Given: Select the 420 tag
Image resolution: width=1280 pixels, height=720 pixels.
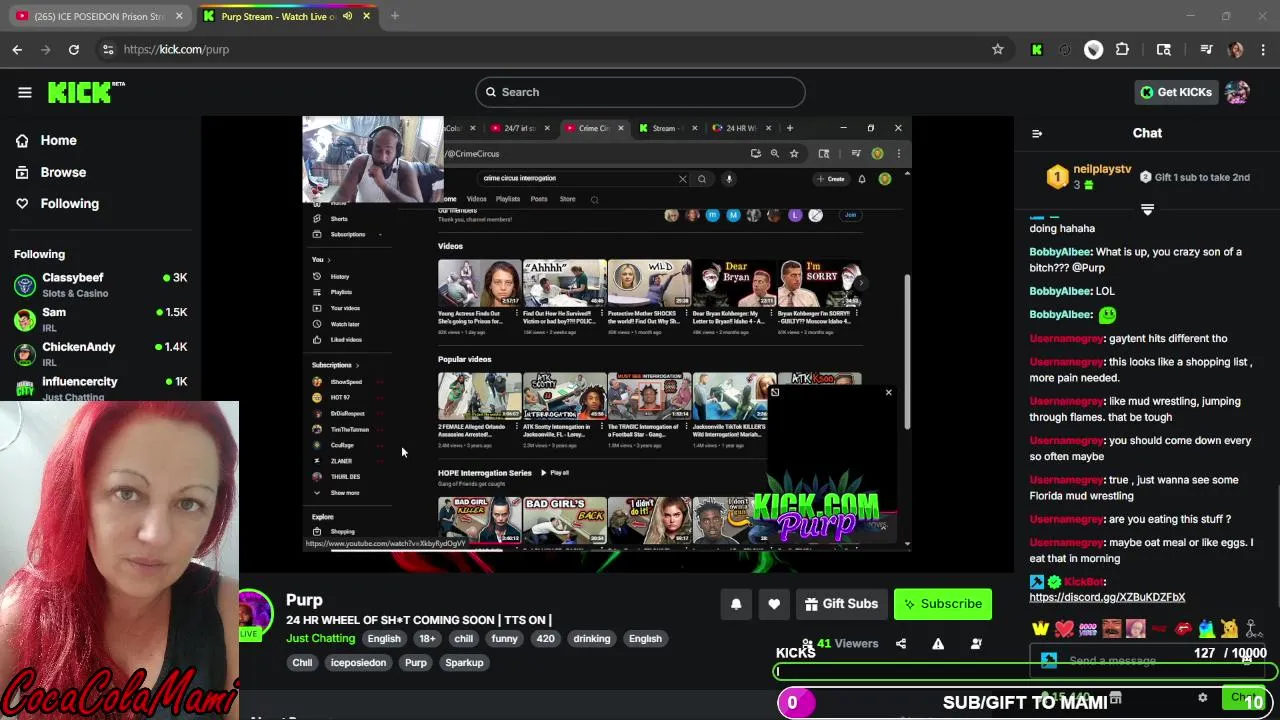Looking at the screenshot, I should tap(545, 639).
